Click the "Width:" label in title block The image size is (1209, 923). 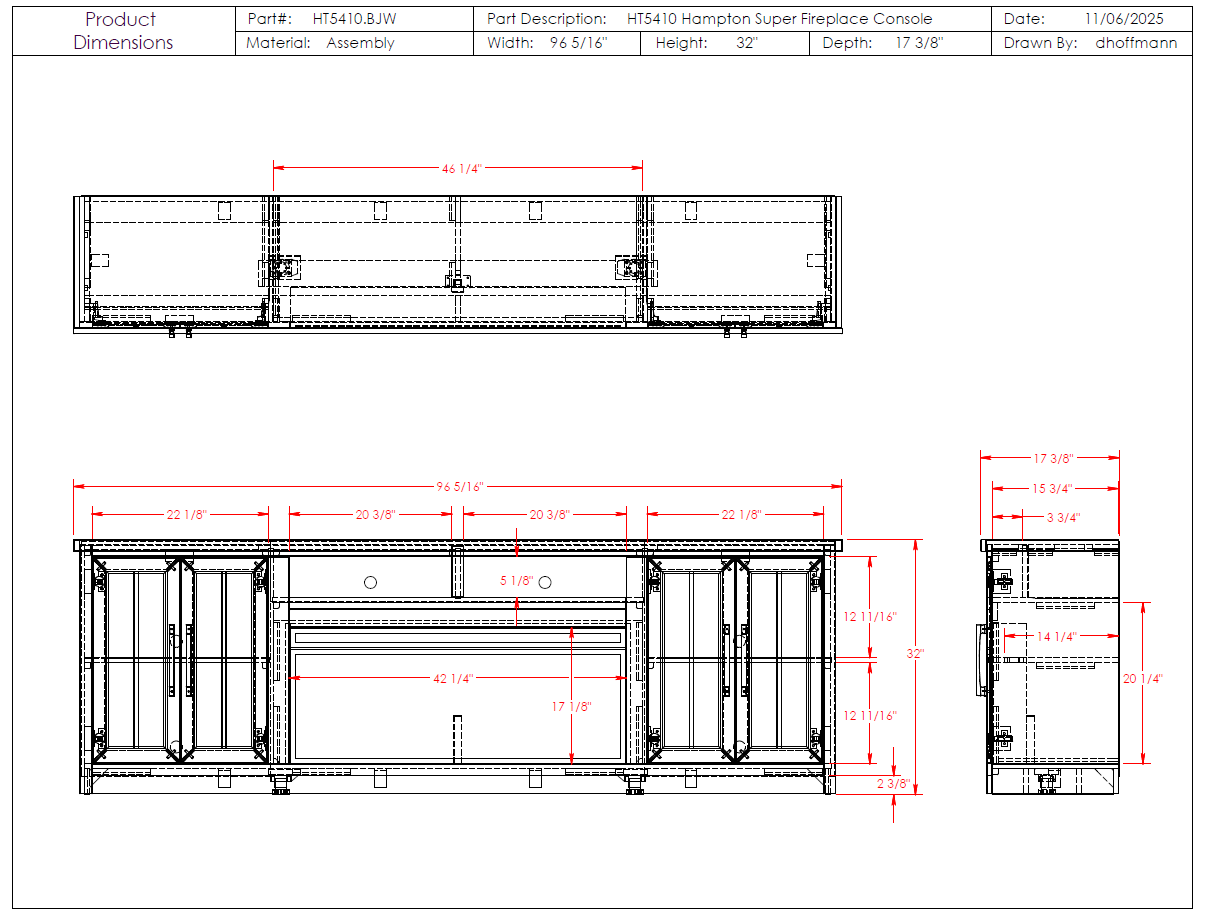[511, 43]
